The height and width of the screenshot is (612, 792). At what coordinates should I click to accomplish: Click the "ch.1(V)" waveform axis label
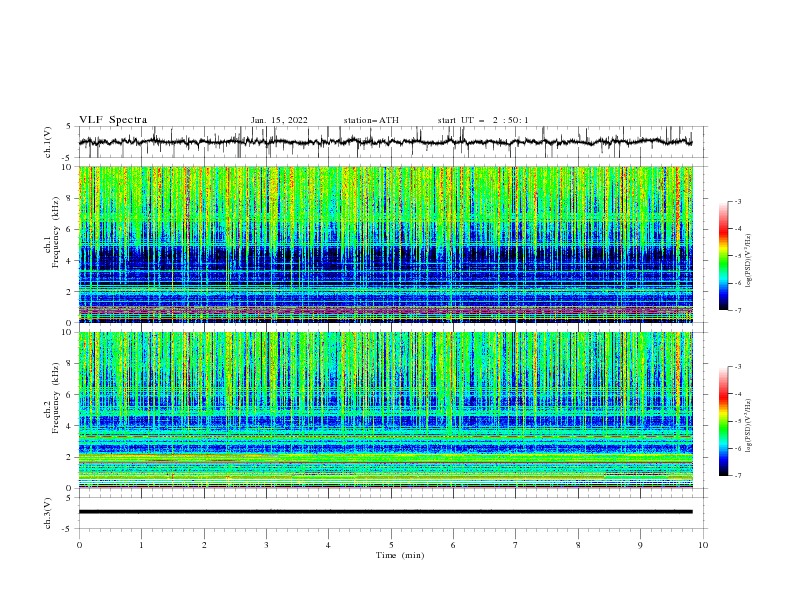(x=48, y=142)
